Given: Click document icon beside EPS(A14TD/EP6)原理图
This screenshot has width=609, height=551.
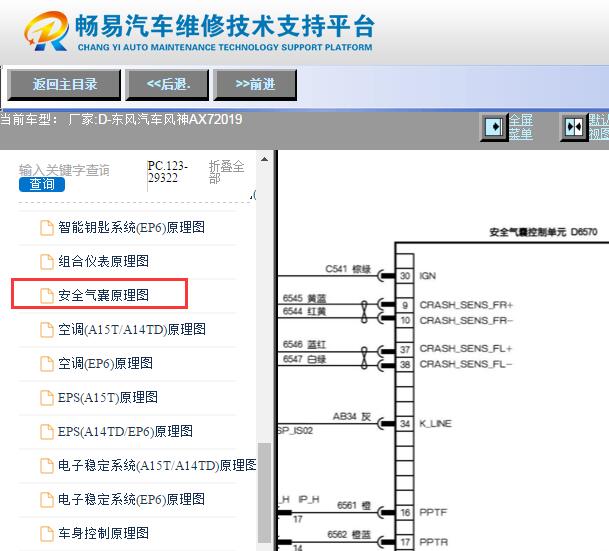Looking at the screenshot, I should point(47,431).
